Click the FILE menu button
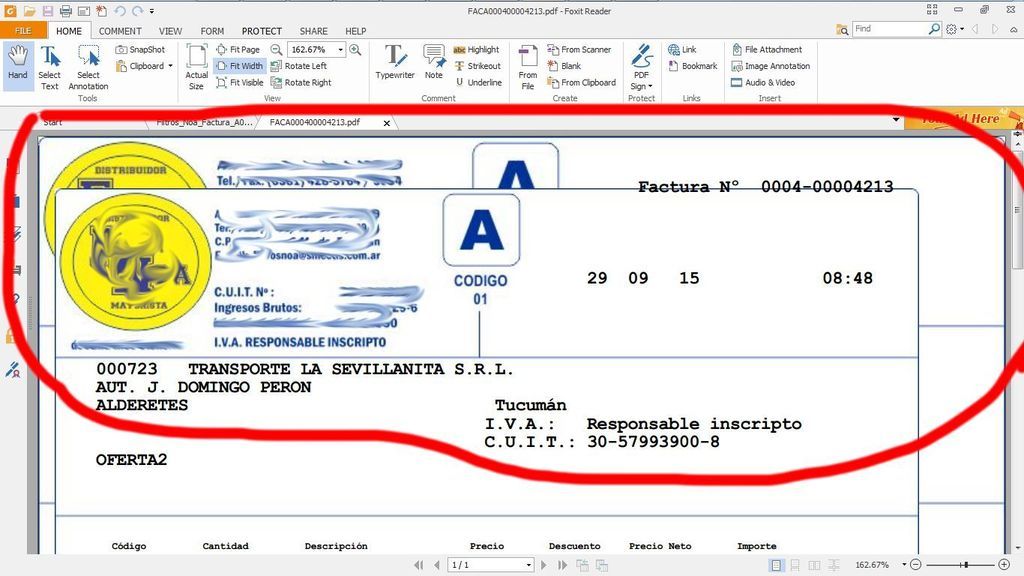The height and width of the screenshot is (576, 1024). 22,31
